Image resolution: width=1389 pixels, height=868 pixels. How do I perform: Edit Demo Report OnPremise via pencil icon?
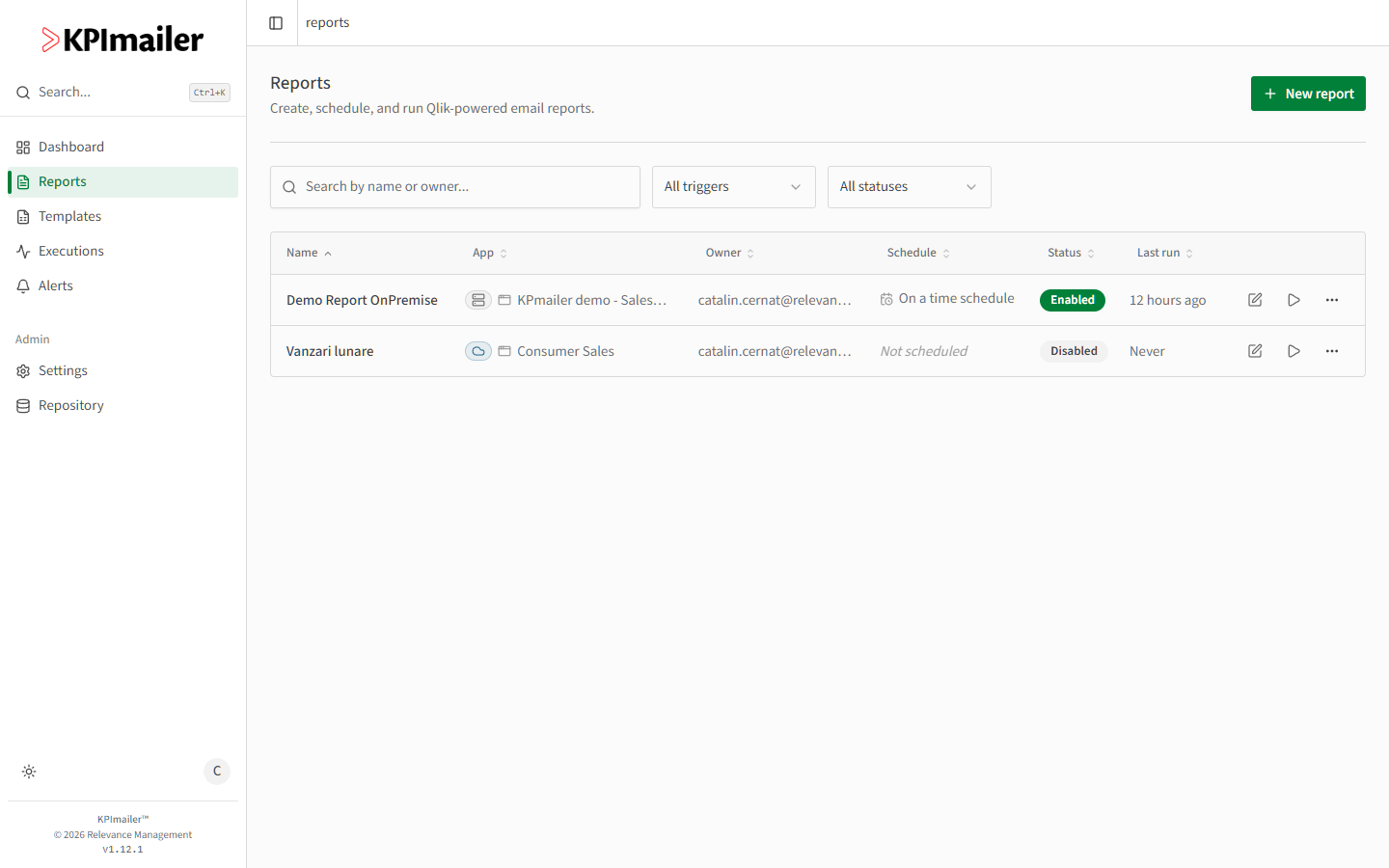pyautogui.click(x=1255, y=300)
